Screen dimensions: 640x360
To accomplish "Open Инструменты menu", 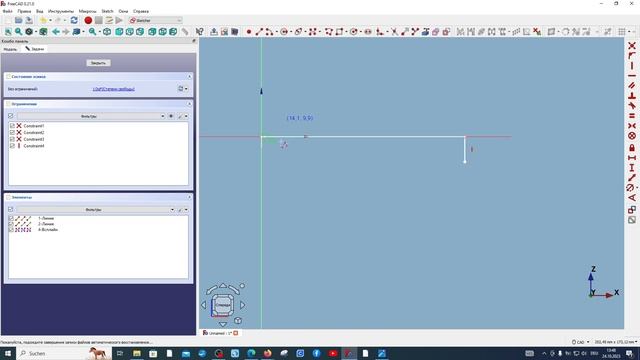I will point(61,11).
